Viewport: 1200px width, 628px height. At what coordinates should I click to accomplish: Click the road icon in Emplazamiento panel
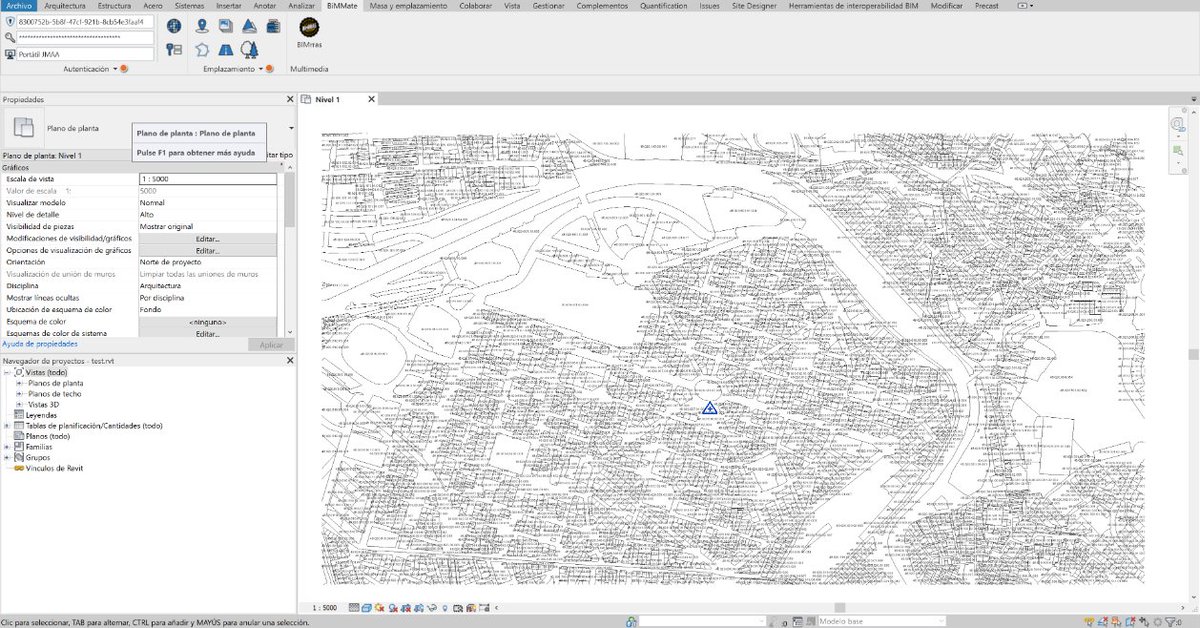click(227, 48)
